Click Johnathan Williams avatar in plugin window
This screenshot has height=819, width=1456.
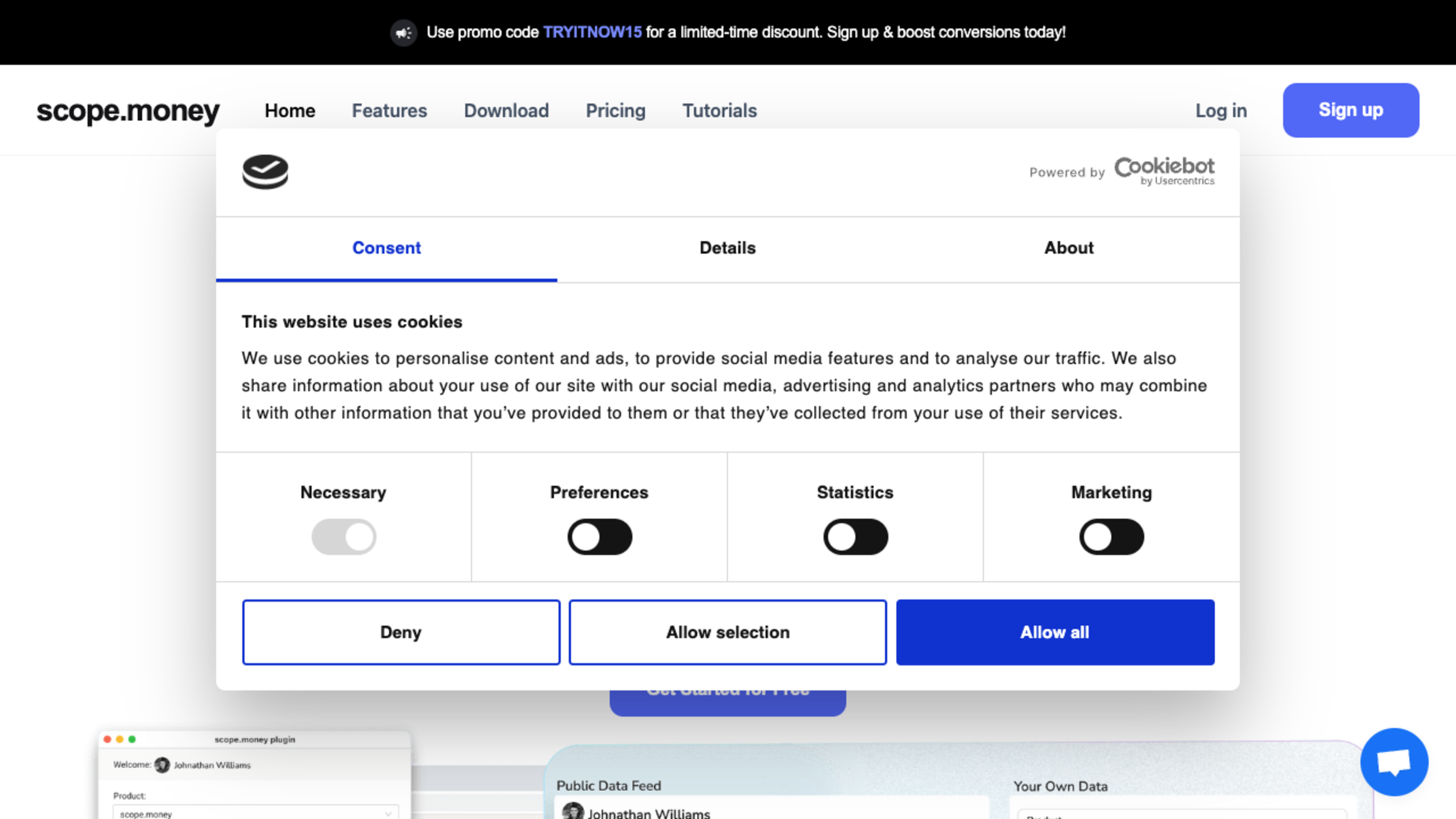(162, 765)
